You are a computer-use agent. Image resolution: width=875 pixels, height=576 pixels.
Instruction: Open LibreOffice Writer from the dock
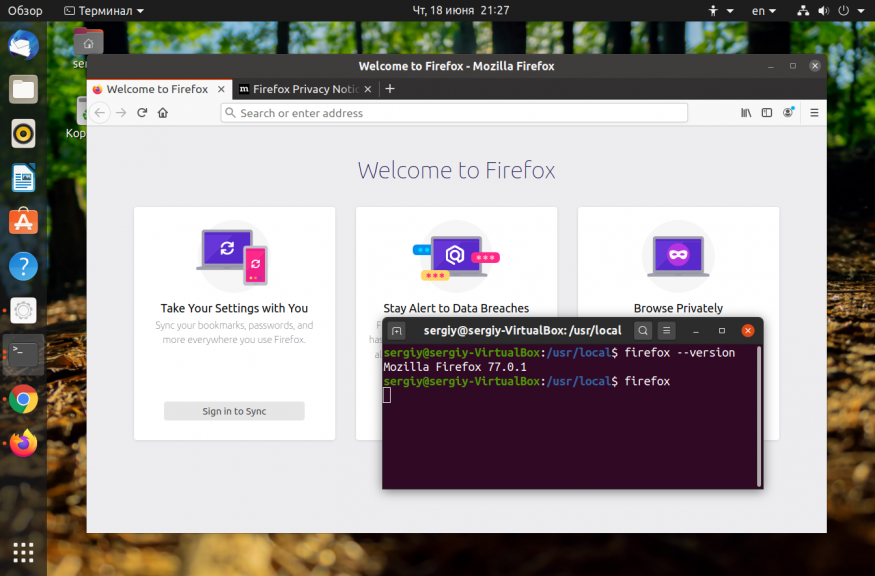coord(23,177)
